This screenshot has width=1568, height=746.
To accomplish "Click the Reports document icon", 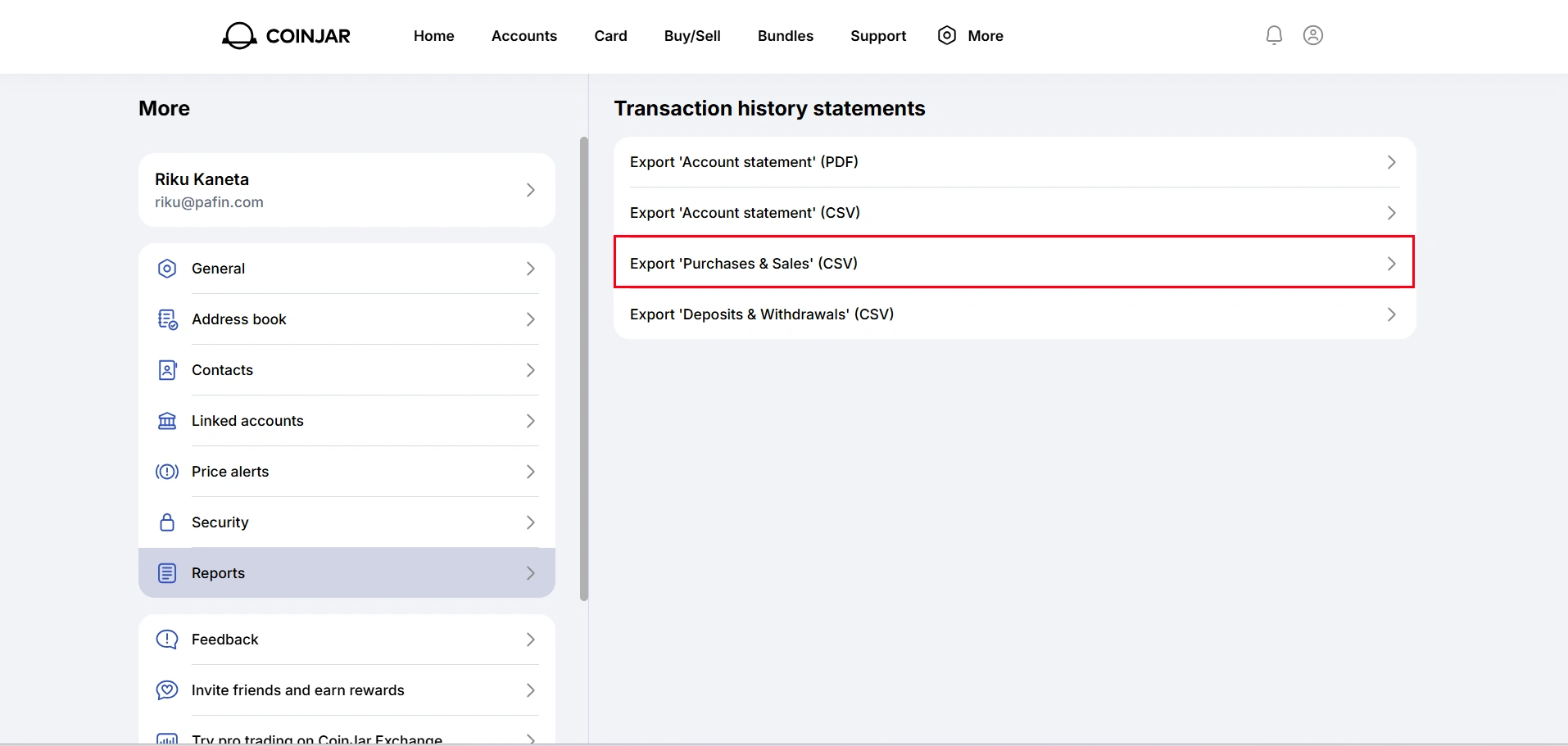I will coord(167,573).
